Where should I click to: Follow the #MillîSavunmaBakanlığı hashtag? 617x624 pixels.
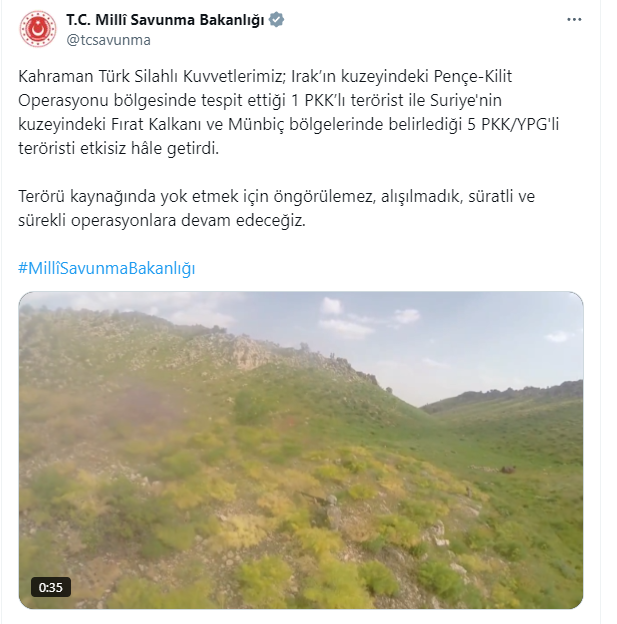107,268
